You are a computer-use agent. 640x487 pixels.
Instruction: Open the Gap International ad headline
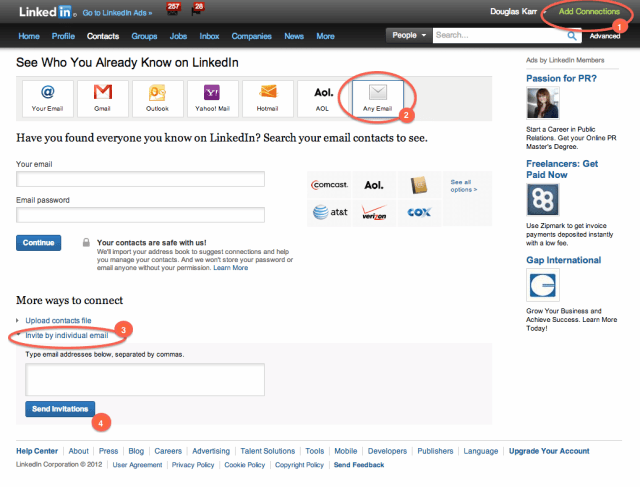(563, 260)
